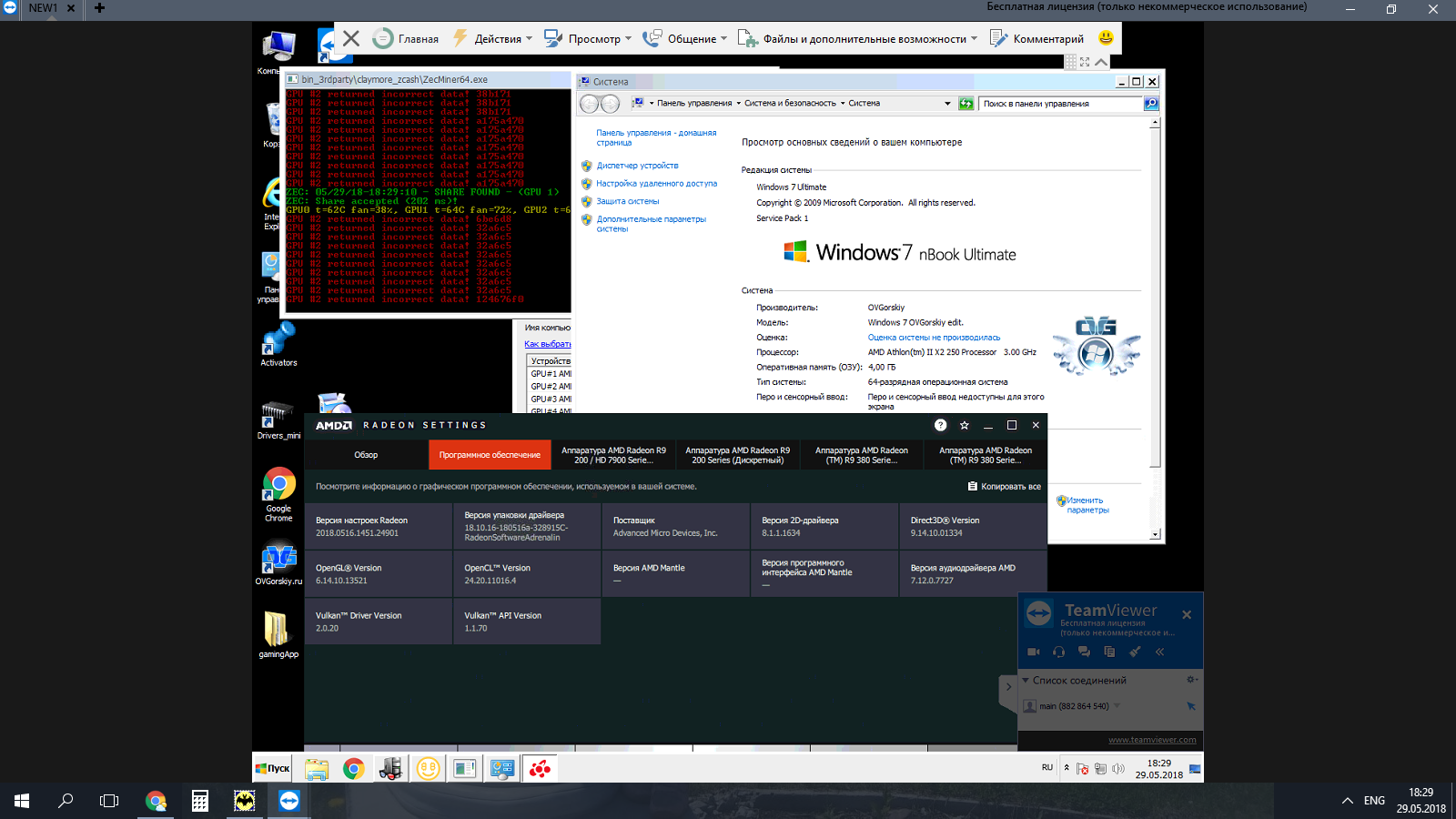Toggle fullscreen with the expand-arrows icon
Viewport: 1456px width, 819px height.
1083,61
